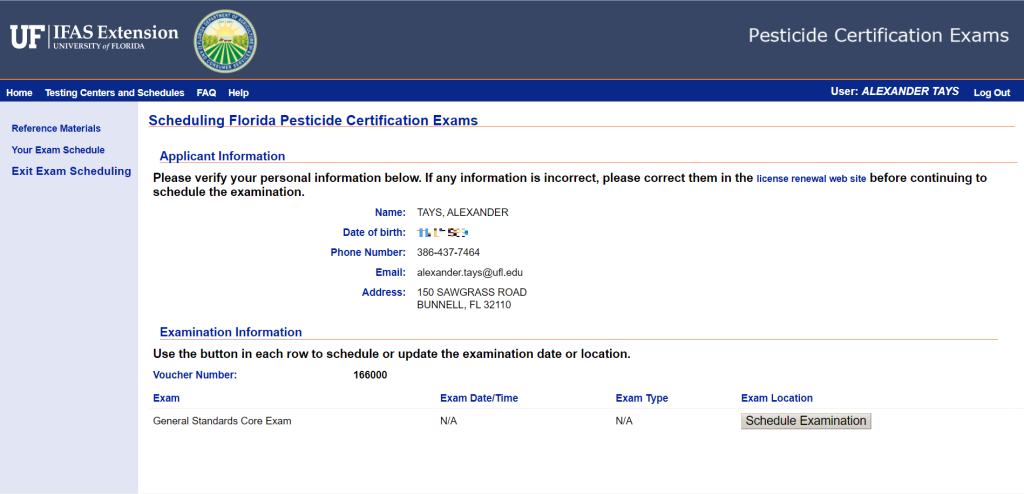Click the 150 Sawgrass Road address text
The image size is (1024, 494).
(x=471, y=292)
